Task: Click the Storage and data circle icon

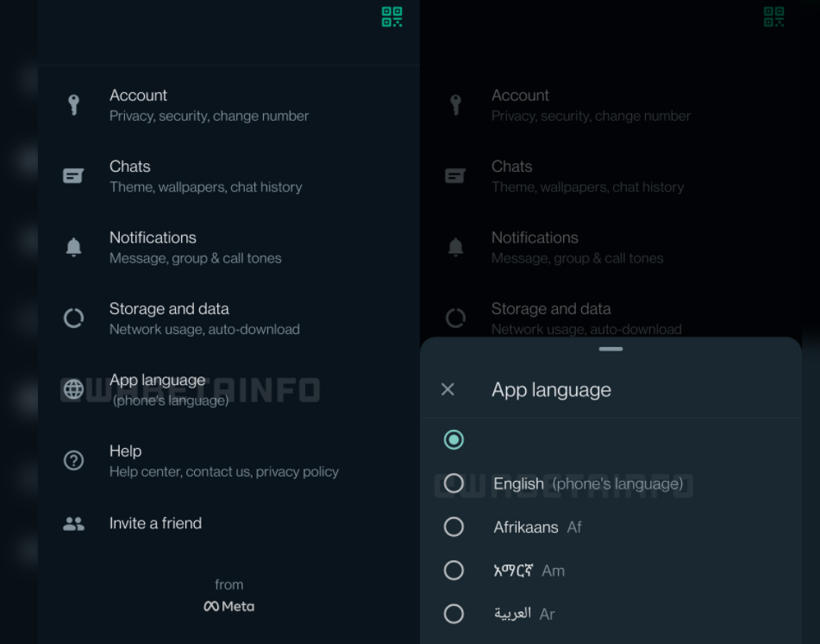Action: (73, 318)
